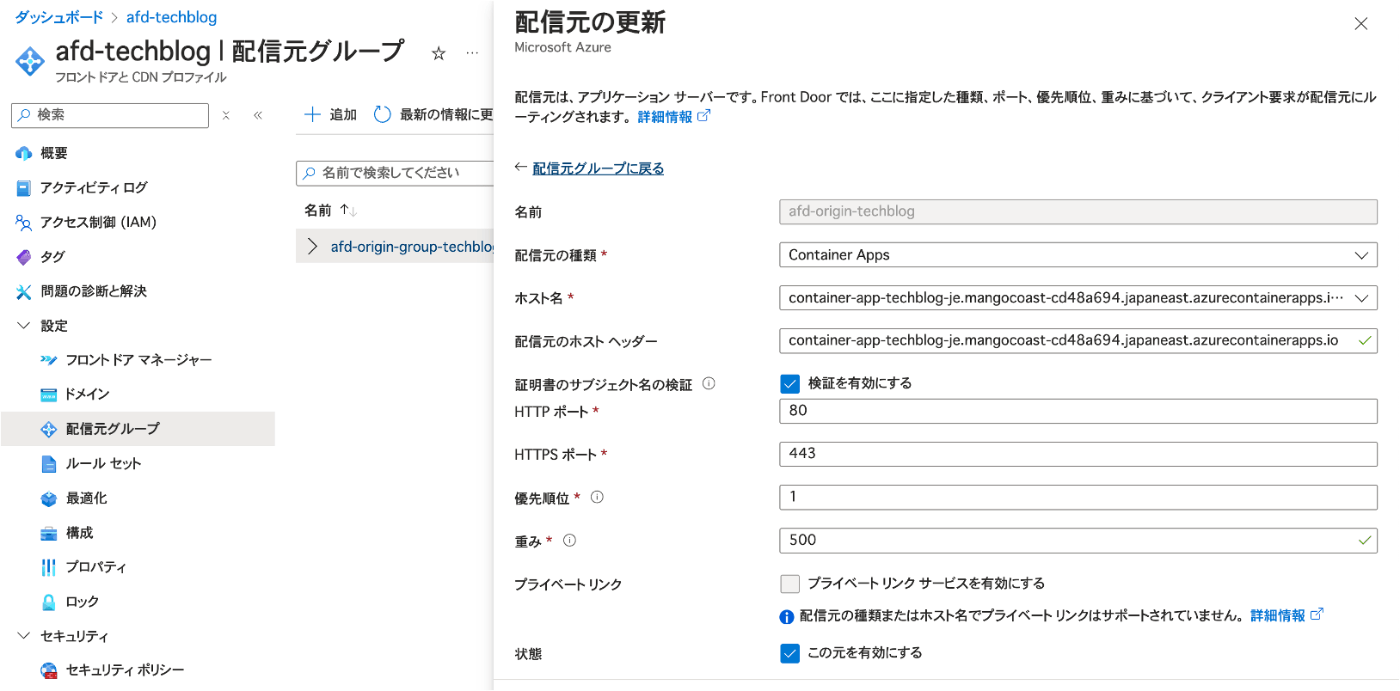Click the HTTPS ポート field showing 443
Viewport: 1400px width, 691px height.
pos(1078,454)
